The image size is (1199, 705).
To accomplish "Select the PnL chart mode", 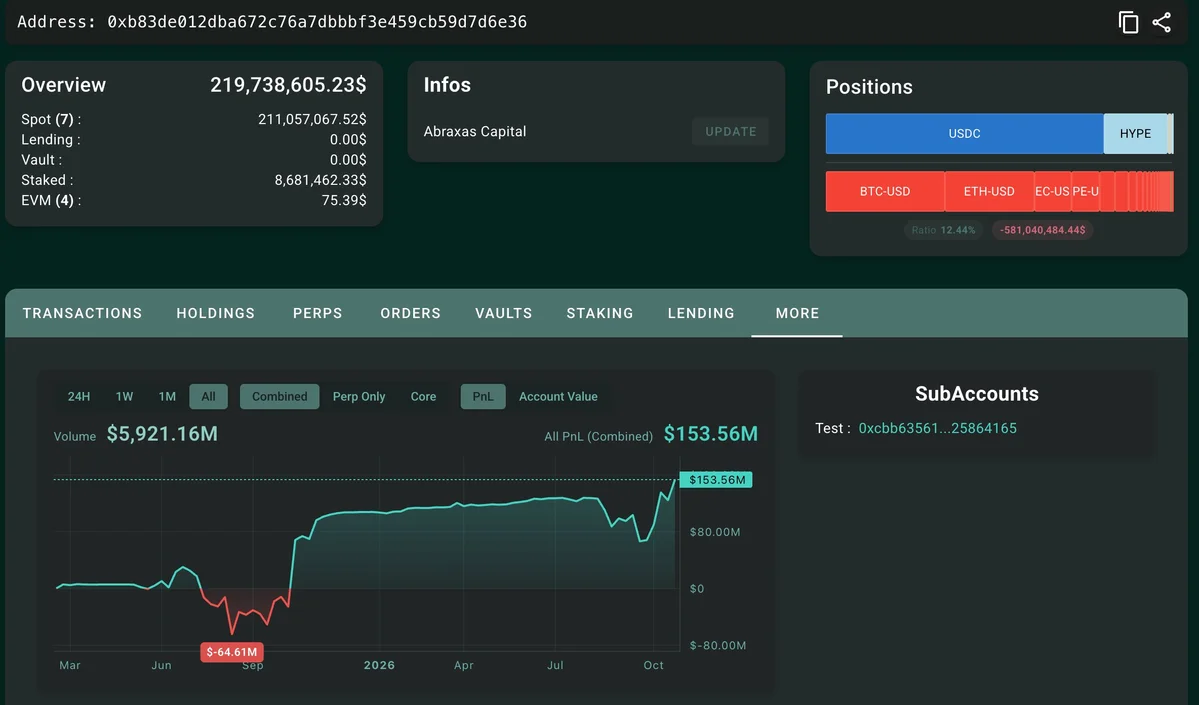I will click(x=483, y=396).
